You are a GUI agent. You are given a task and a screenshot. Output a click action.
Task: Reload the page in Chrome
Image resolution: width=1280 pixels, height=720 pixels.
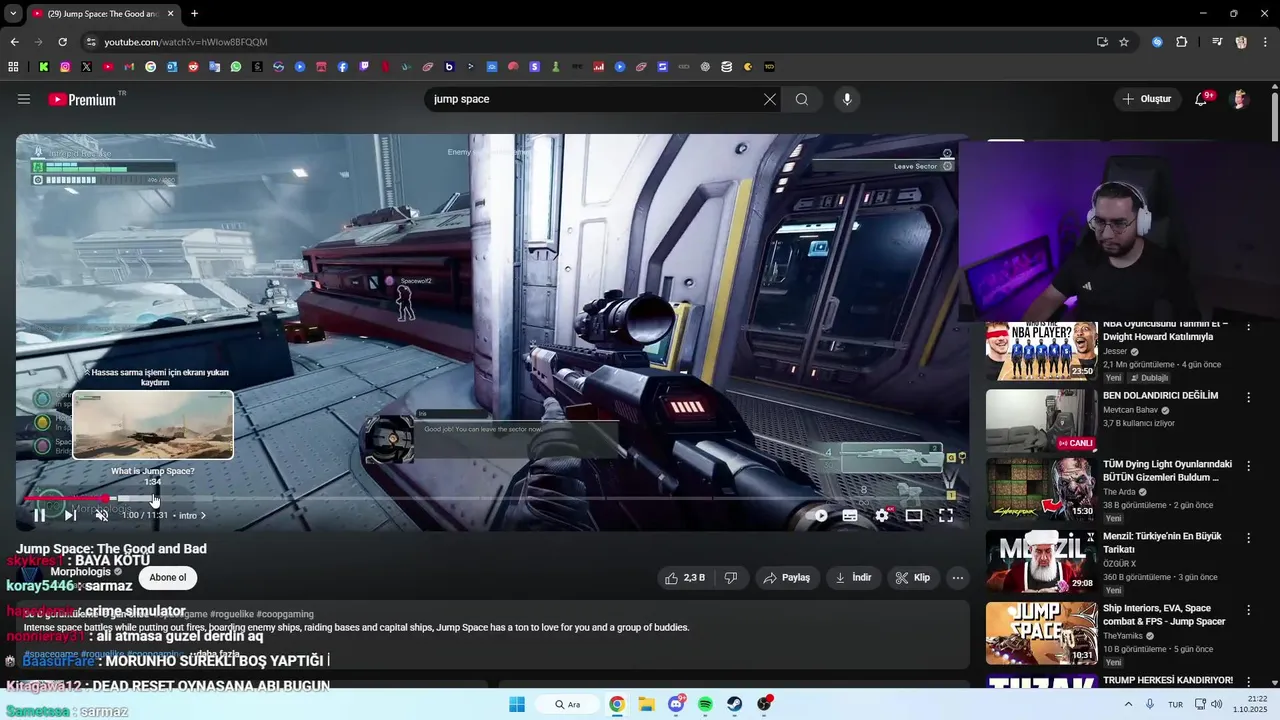[62, 42]
